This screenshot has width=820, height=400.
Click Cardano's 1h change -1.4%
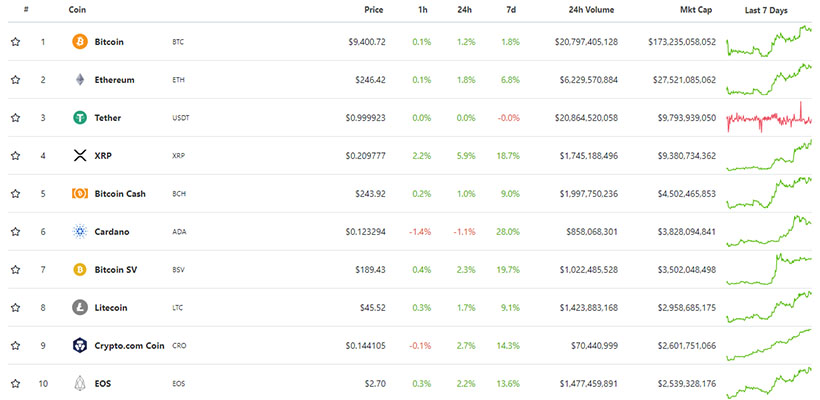click(x=420, y=232)
